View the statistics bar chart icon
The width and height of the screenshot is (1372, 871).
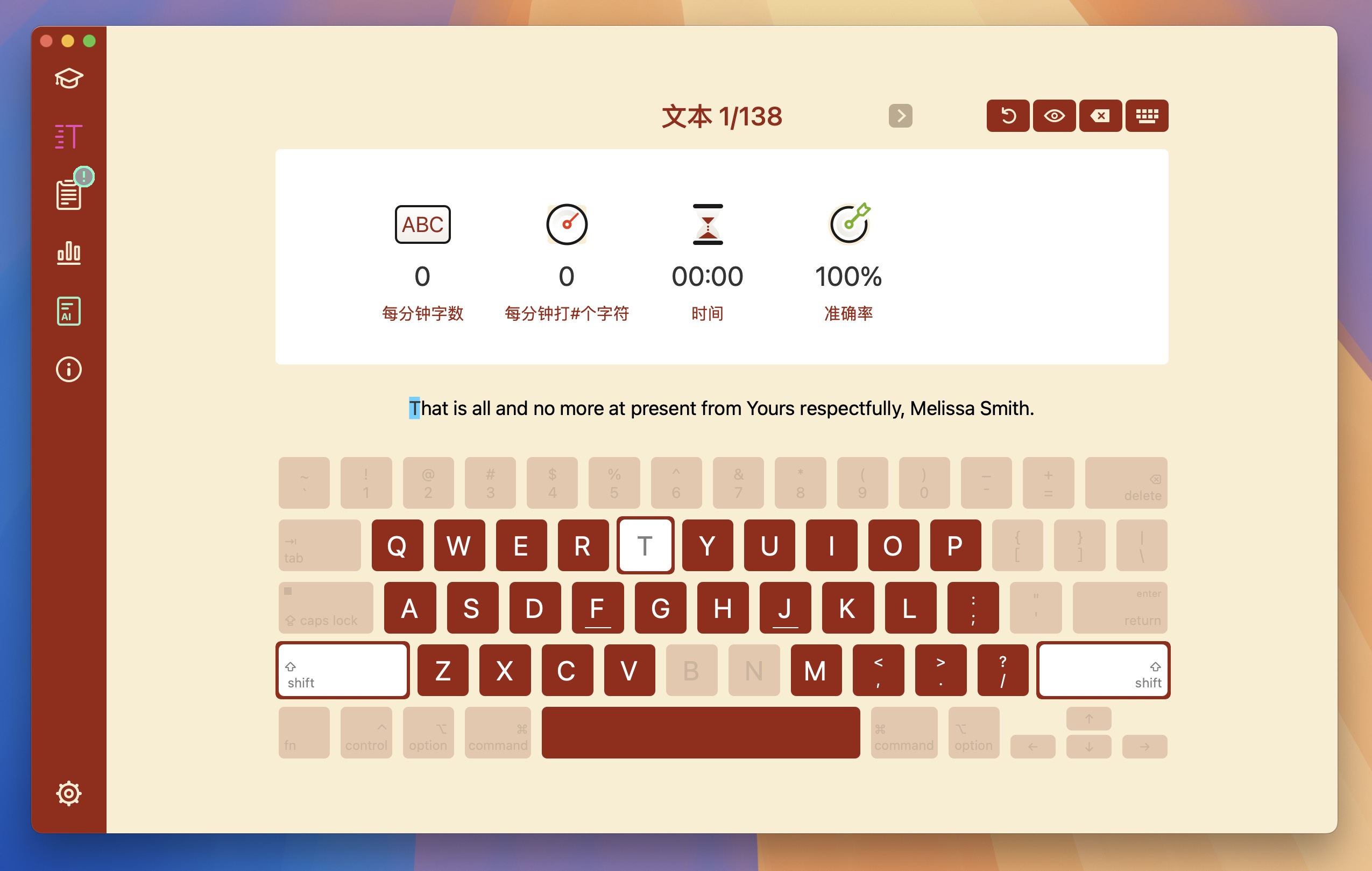point(70,252)
